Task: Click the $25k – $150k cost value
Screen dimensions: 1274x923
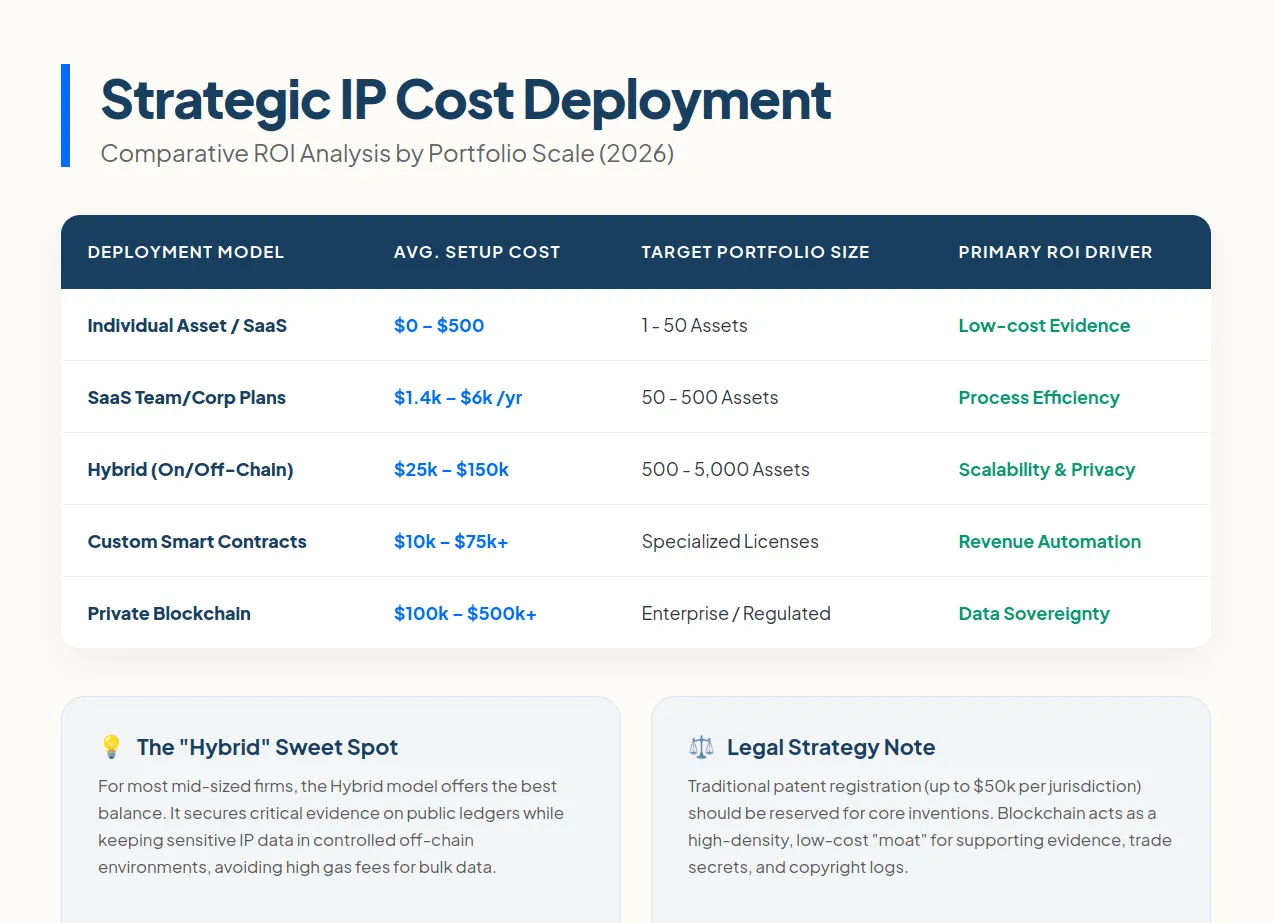Action: pyautogui.click(x=451, y=470)
